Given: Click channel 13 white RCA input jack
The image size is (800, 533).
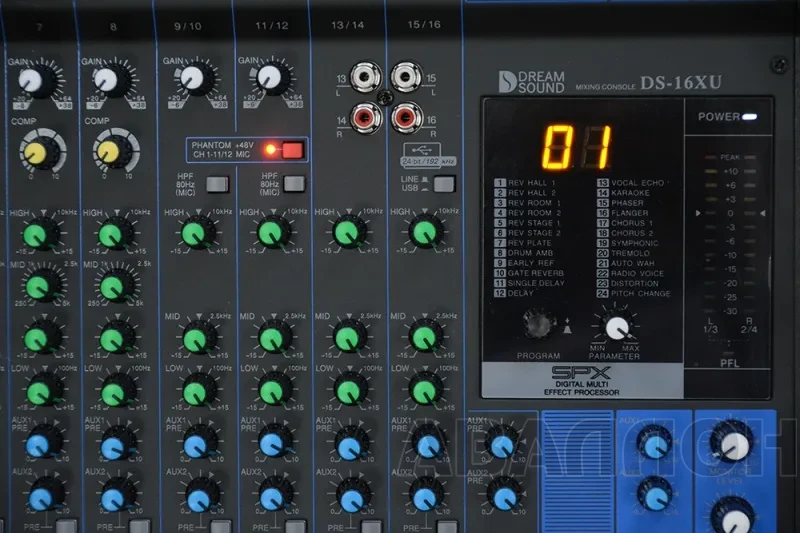Looking at the screenshot, I should pyautogui.click(x=365, y=77).
